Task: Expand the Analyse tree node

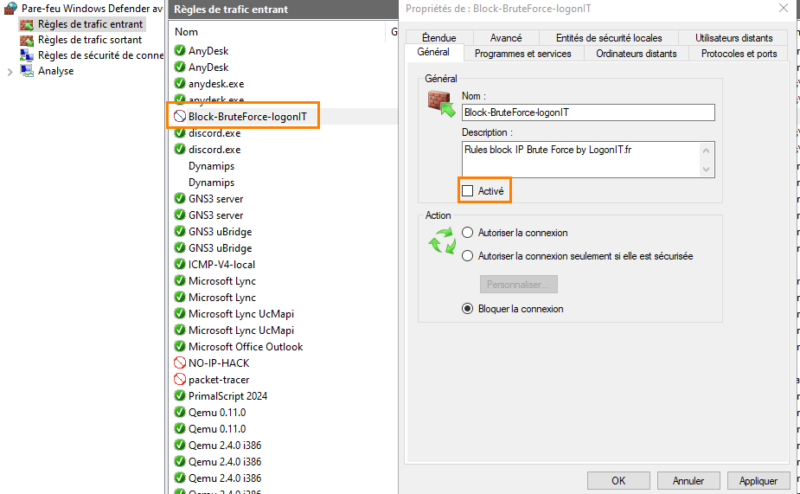Action: (11, 72)
